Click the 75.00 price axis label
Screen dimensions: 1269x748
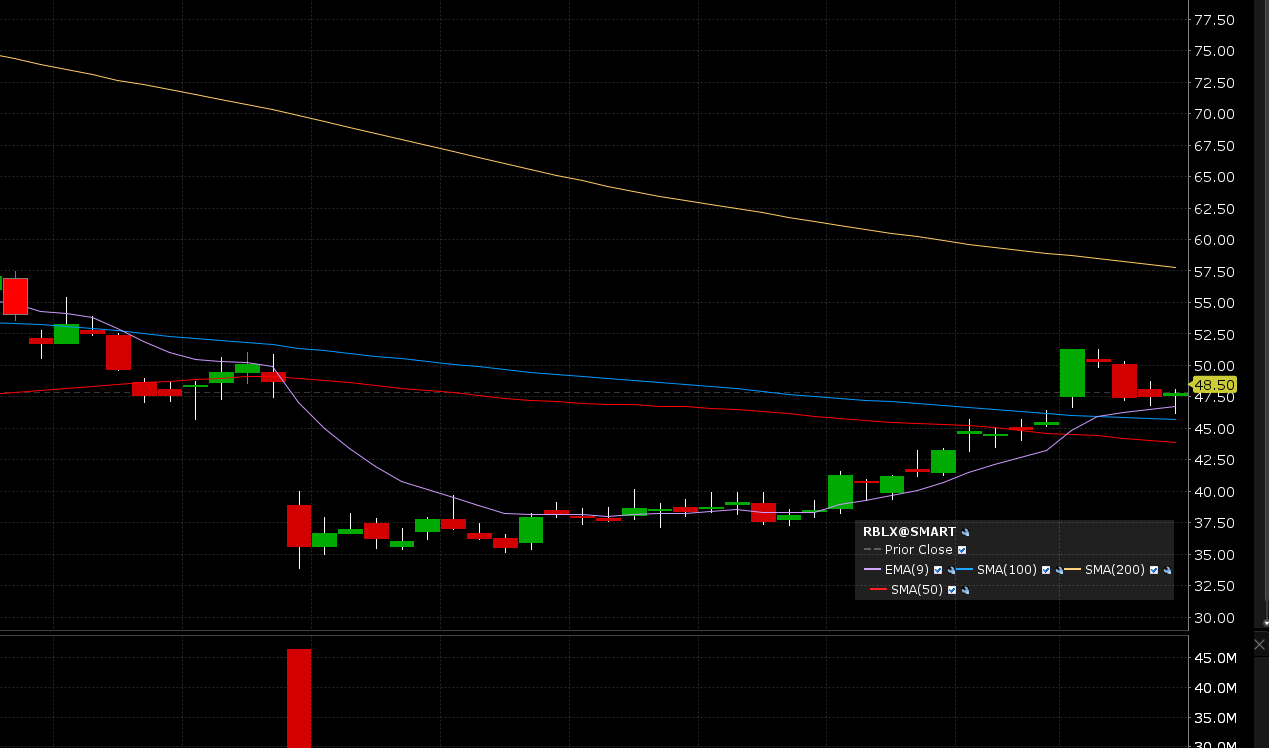[1214, 51]
